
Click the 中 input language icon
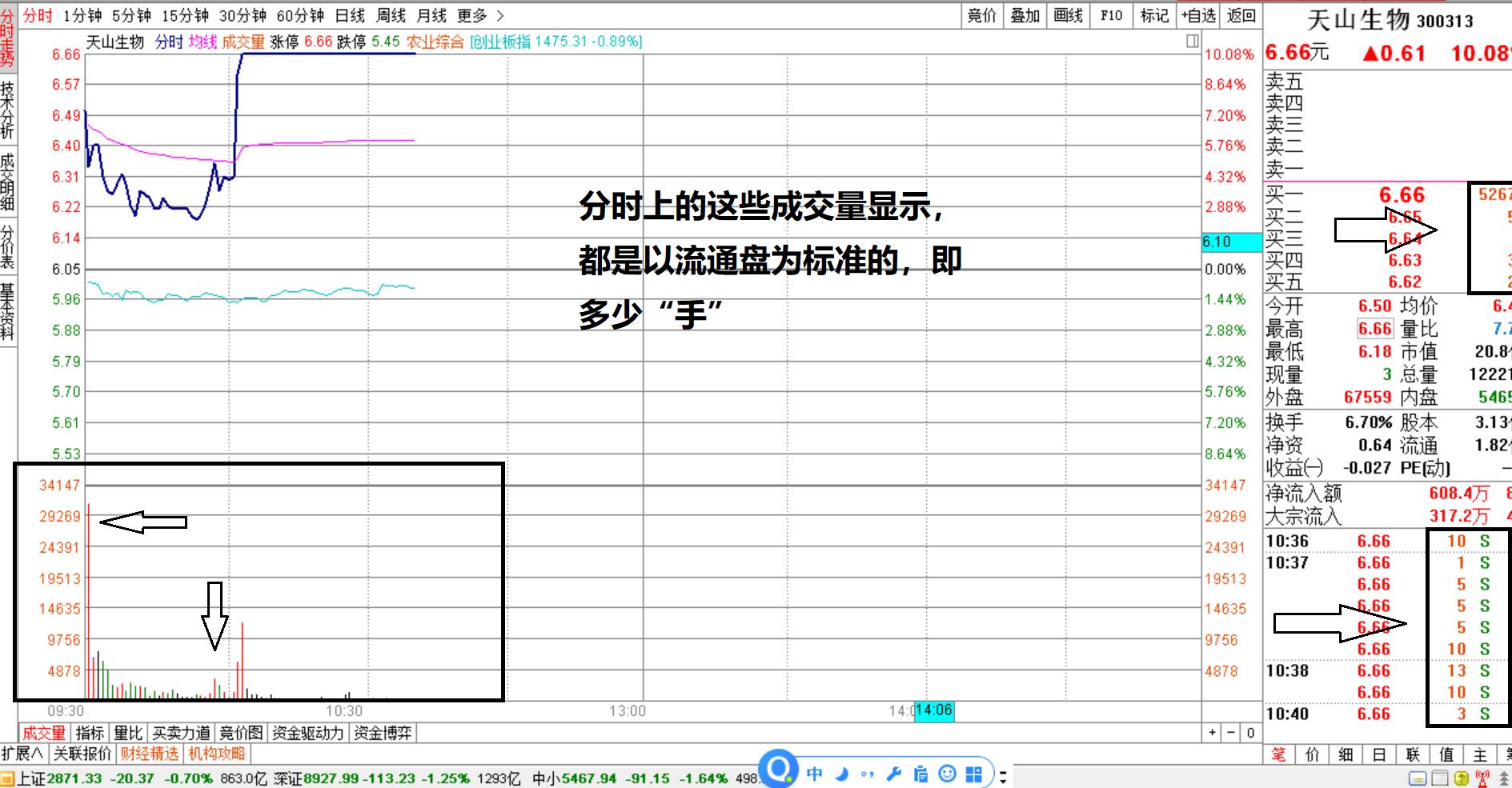pos(813,774)
